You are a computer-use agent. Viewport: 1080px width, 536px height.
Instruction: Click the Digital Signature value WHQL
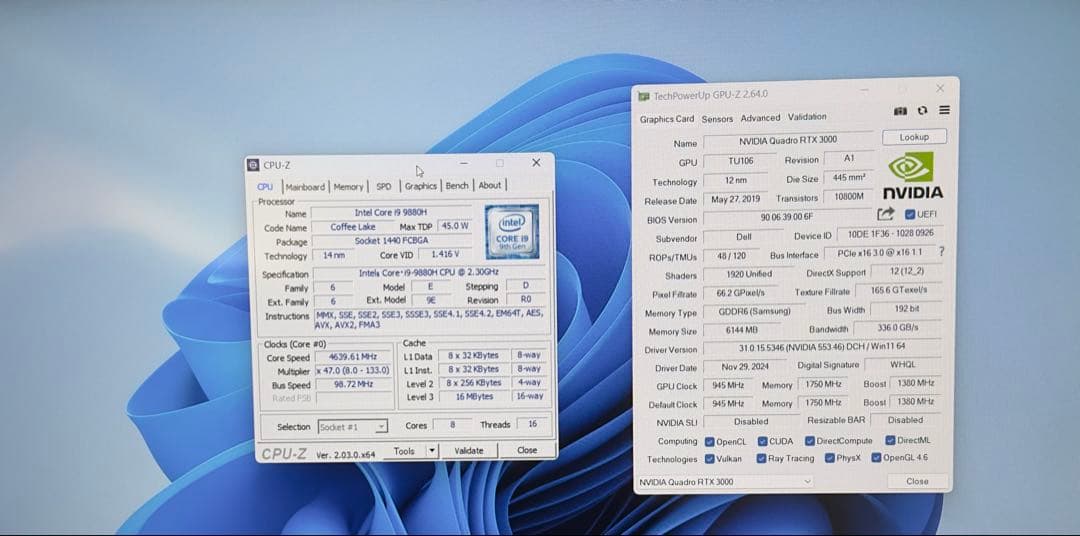(x=902, y=364)
